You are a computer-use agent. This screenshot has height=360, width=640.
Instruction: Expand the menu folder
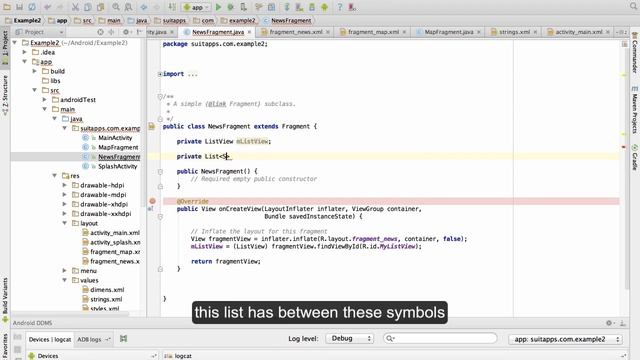(64, 270)
